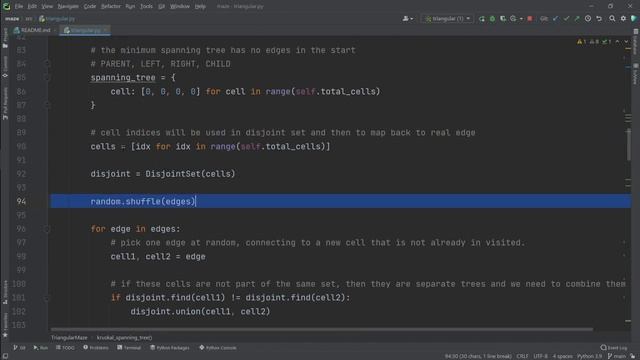Collapse the for edge loop fold marker
640x360 pixels.
coord(47,229)
